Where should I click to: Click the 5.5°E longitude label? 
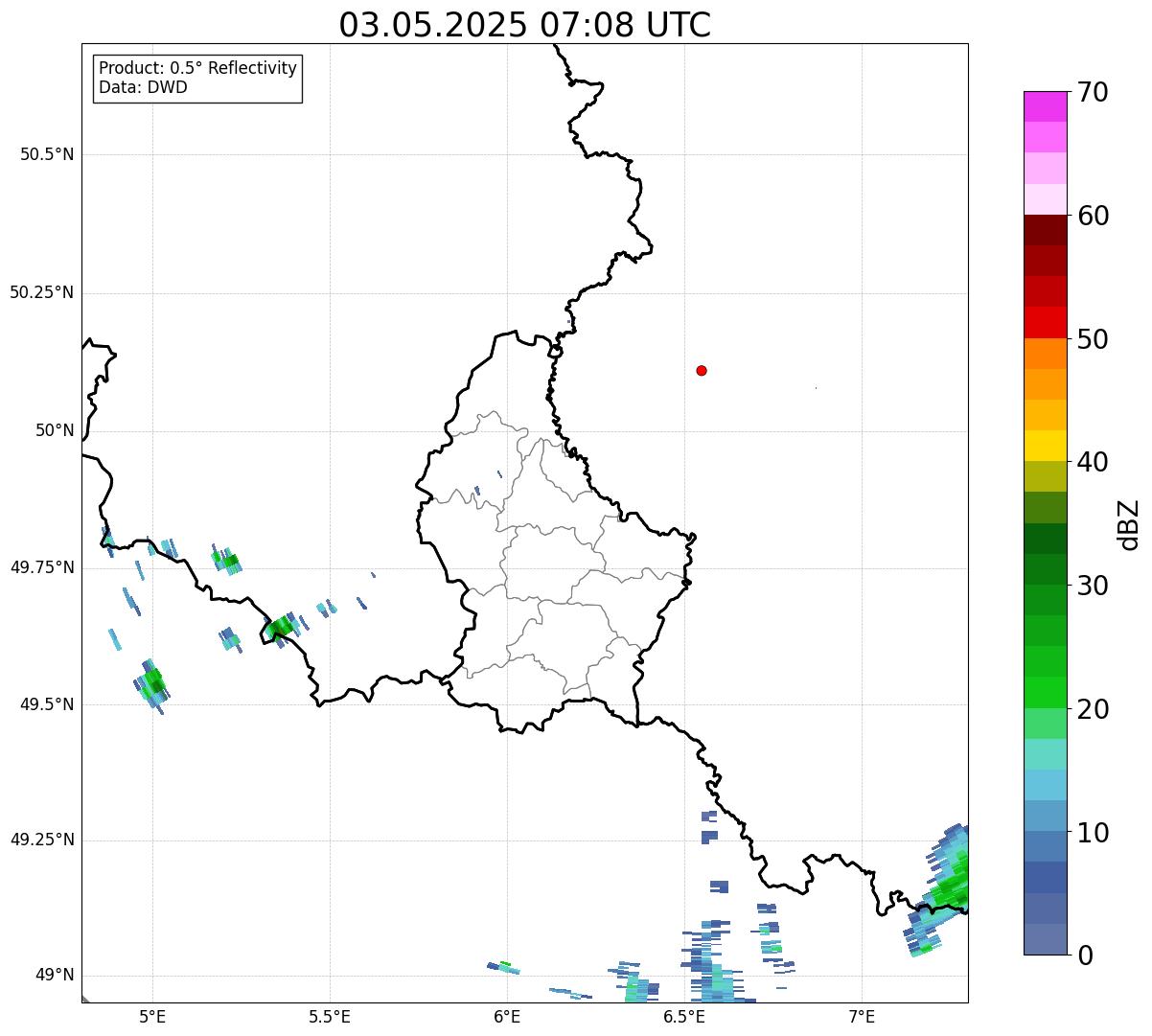[x=330, y=1016]
